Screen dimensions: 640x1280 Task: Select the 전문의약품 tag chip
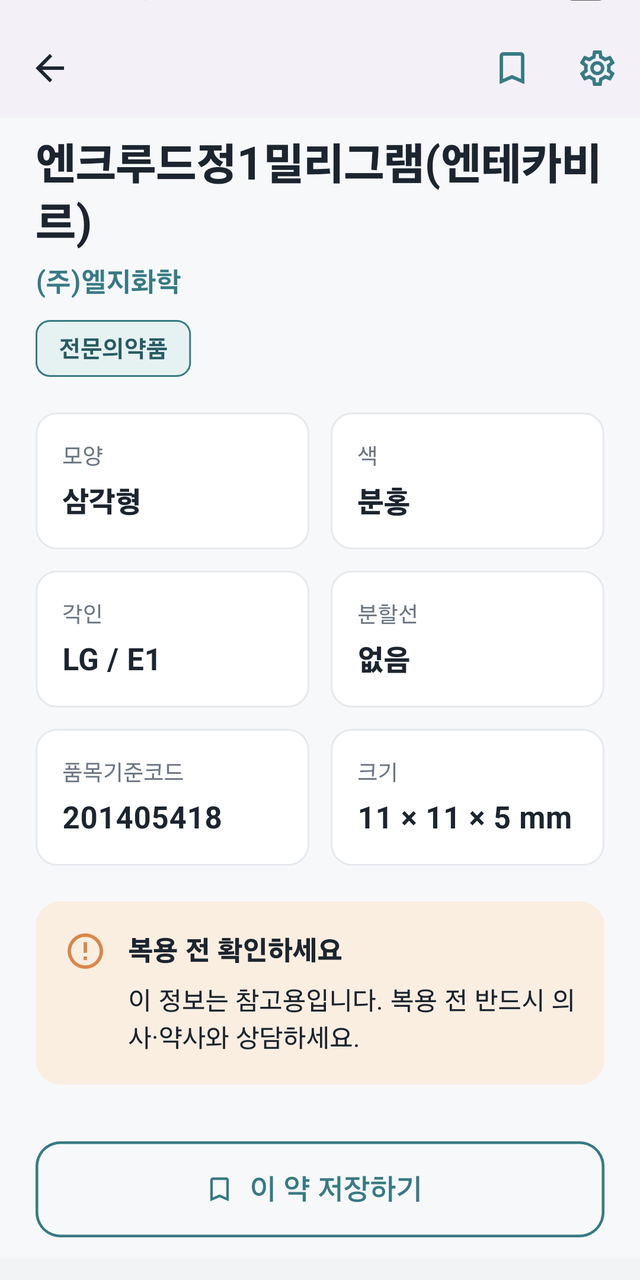(x=113, y=349)
